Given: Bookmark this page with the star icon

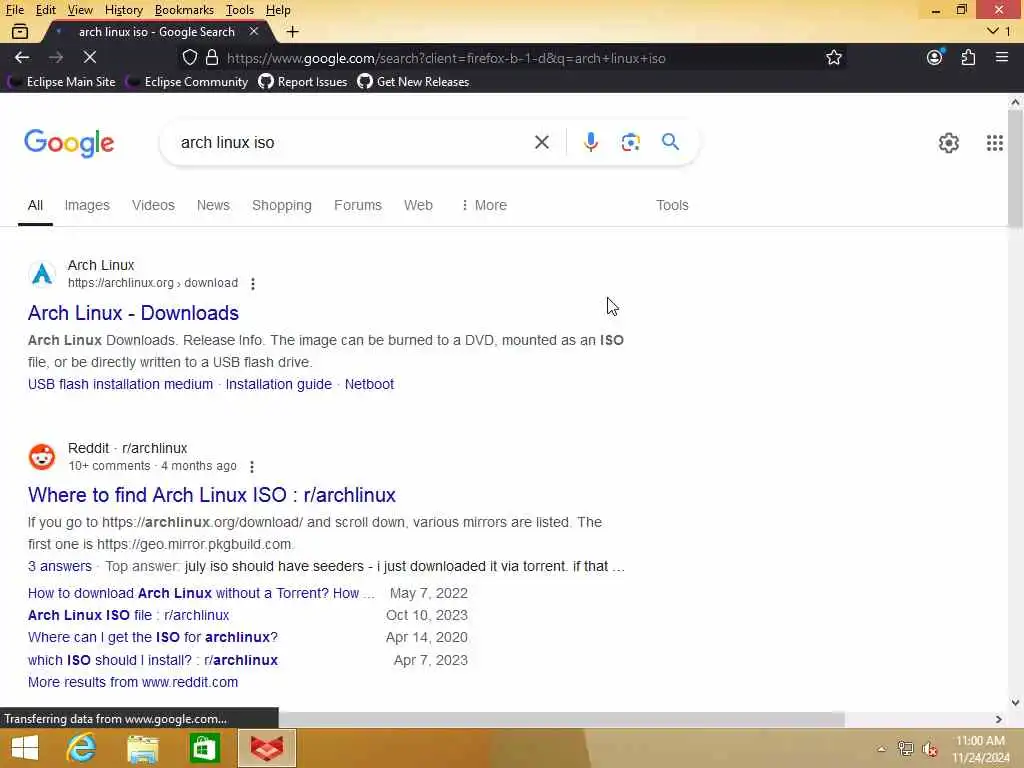Looking at the screenshot, I should click(x=833, y=57).
